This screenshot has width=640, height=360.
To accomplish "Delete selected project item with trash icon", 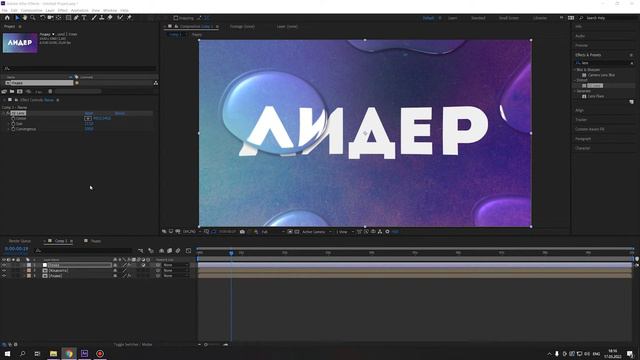I will click(x=50, y=91).
